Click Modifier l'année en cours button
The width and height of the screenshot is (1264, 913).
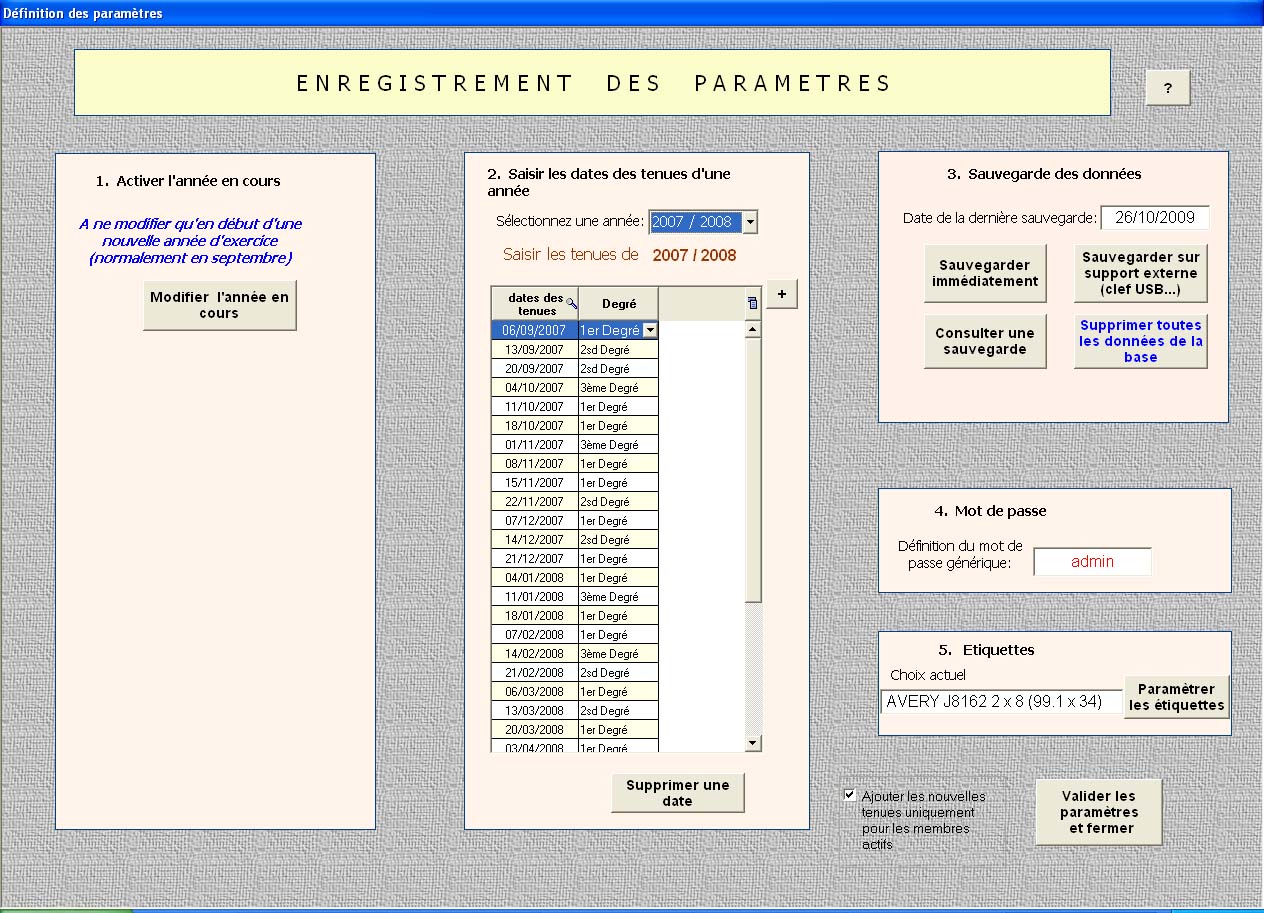219,305
